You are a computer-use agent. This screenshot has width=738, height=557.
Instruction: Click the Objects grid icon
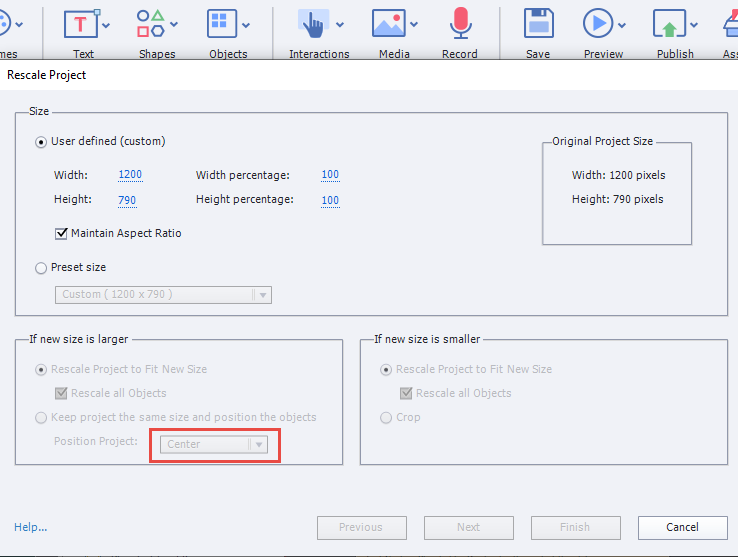click(x=221, y=24)
